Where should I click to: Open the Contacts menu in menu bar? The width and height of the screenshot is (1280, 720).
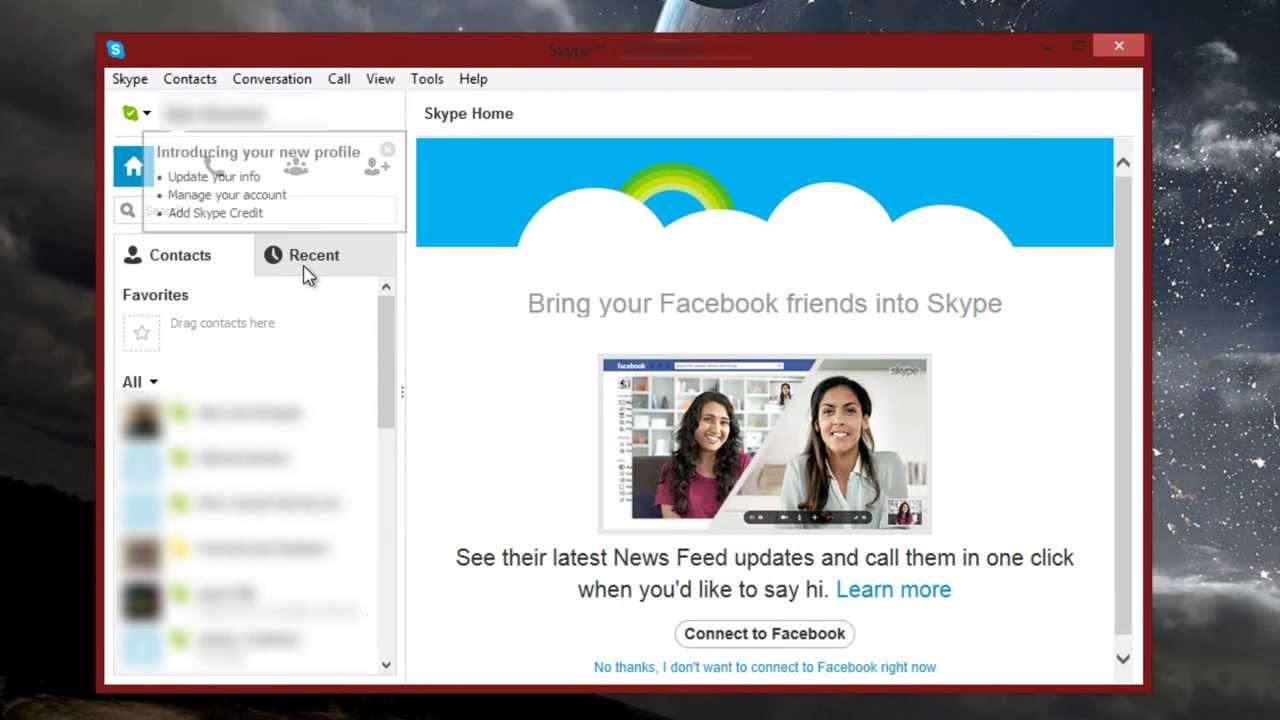pyautogui.click(x=190, y=79)
